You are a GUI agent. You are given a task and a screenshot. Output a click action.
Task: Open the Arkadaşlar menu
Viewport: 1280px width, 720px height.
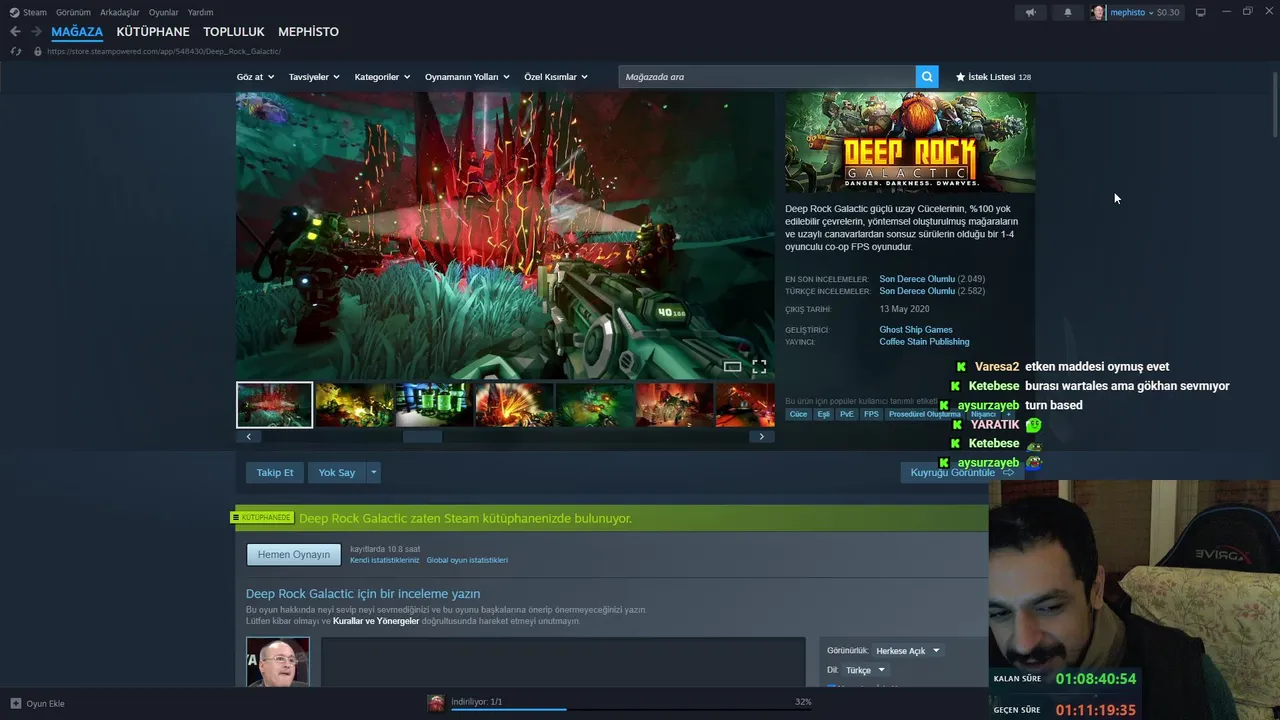point(120,12)
